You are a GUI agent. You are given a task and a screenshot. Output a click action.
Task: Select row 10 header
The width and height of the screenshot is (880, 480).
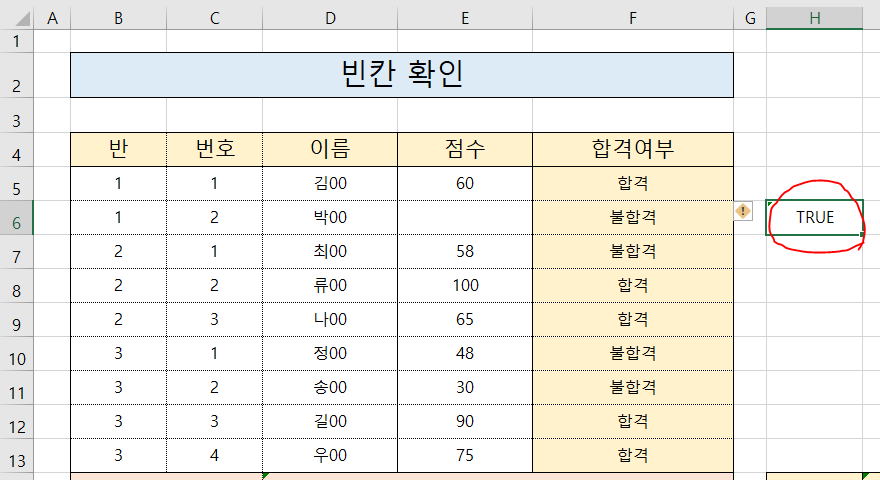[x=16, y=354]
